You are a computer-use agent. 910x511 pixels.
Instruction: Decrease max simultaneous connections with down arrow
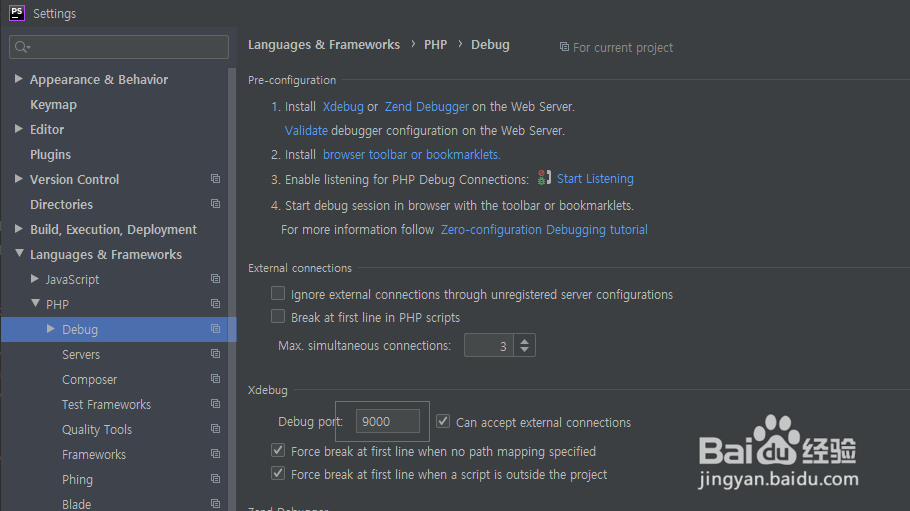[525, 350]
